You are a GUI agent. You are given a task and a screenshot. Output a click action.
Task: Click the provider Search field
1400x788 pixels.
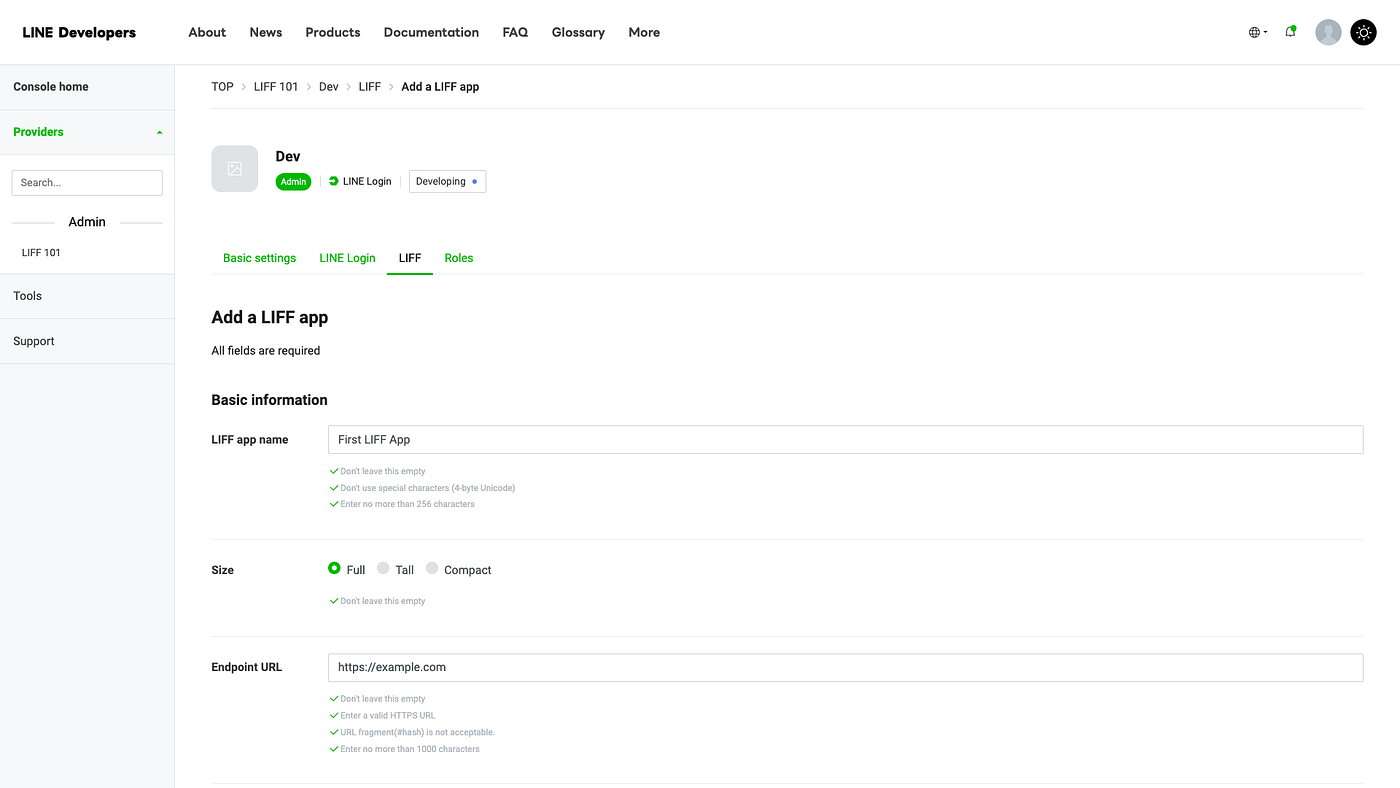tap(87, 183)
